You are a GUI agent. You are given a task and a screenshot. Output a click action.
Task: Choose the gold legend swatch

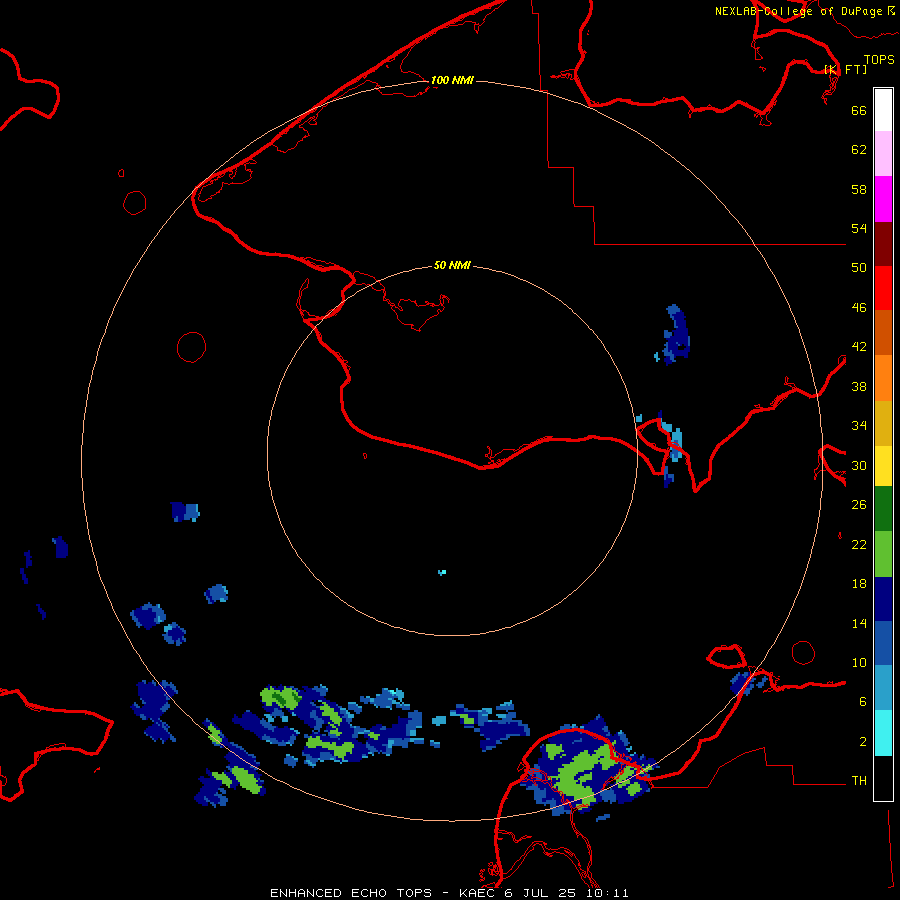point(883,423)
